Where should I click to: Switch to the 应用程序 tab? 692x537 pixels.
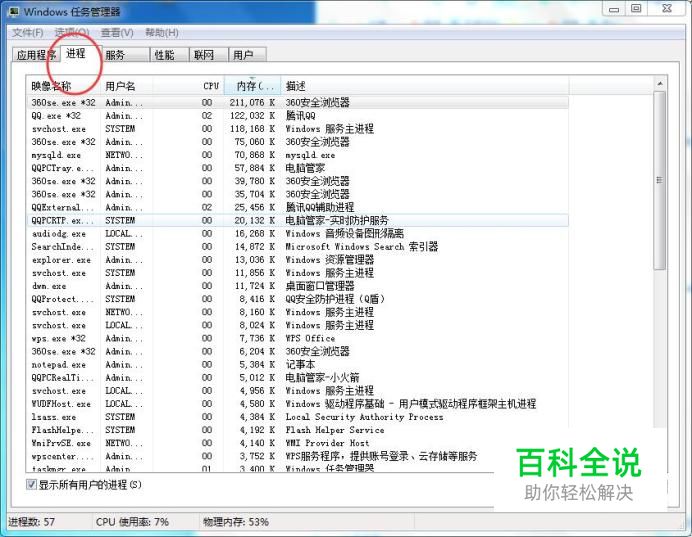pos(35,55)
